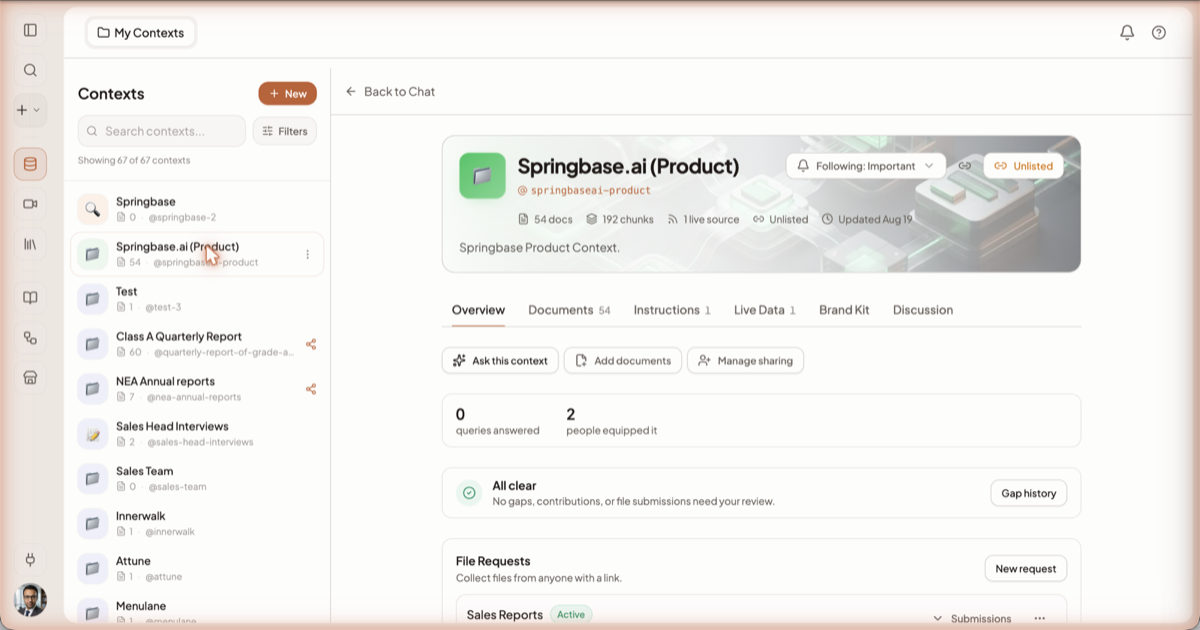Screen dimensions: 1200x630
Task: Open the help question mark icon
Action: pos(1159,32)
